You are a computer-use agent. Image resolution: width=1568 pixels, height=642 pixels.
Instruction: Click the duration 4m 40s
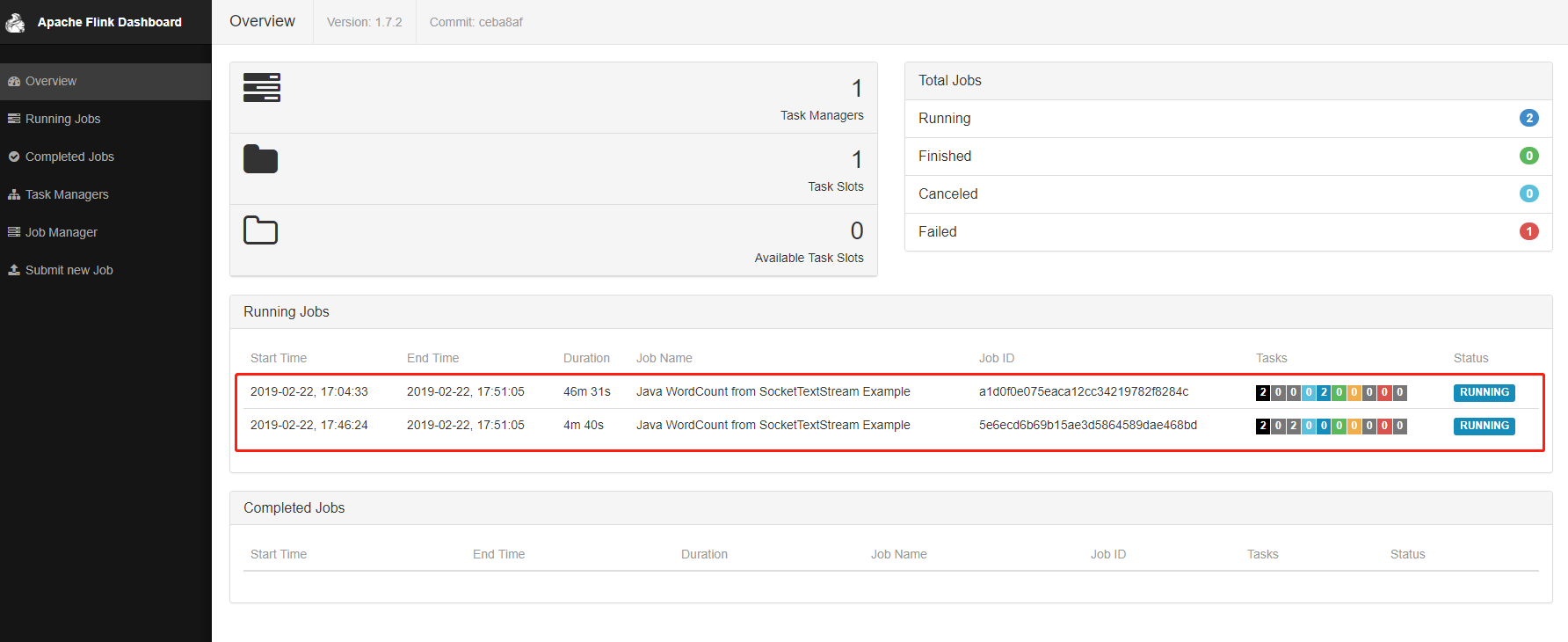pyautogui.click(x=584, y=425)
